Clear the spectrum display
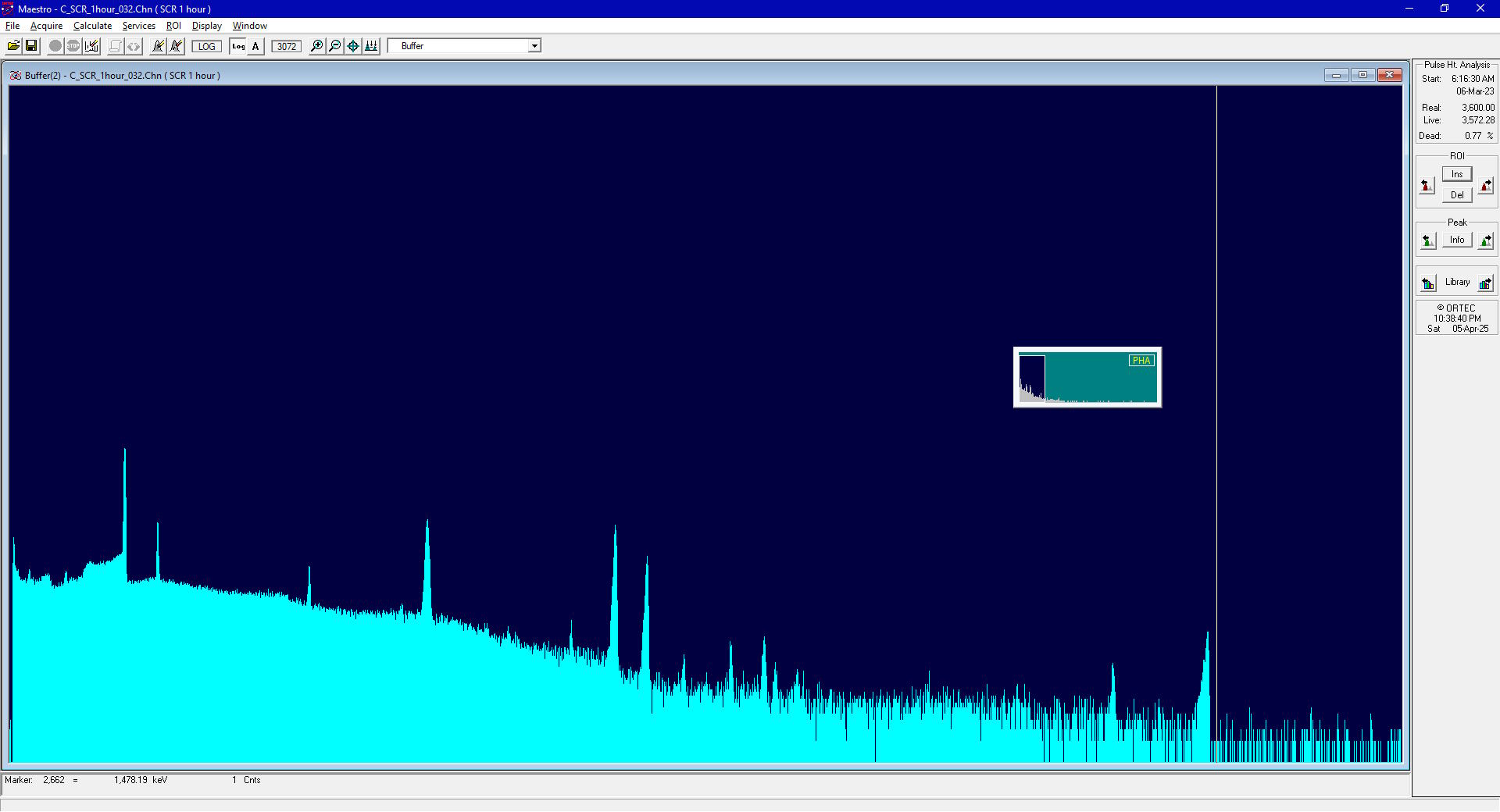The width and height of the screenshot is (1500, 812). pos(91,46)
